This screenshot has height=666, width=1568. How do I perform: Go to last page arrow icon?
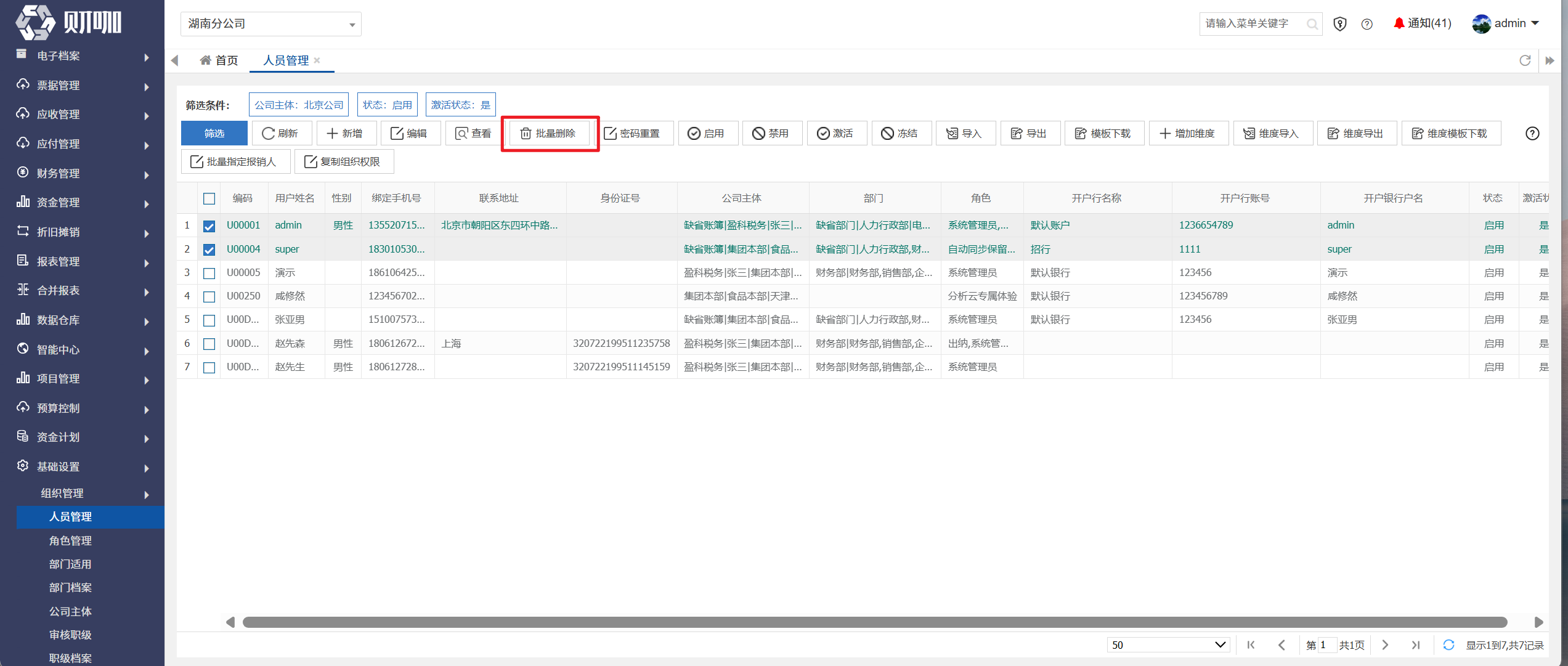pos(1416,644)
